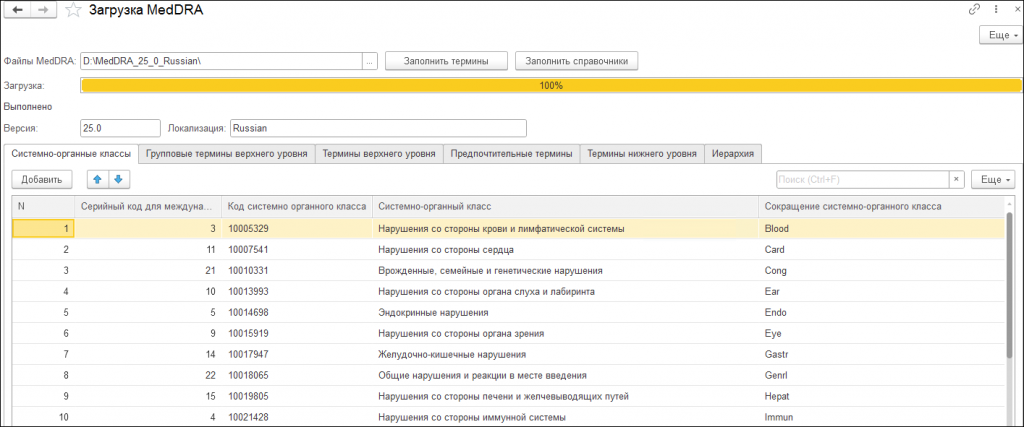Image resolution: width=1024 pixels, height=427 pixels.
Task: Browse for MedDRA files folder with ellipsis
Action: tap(369, 61)
